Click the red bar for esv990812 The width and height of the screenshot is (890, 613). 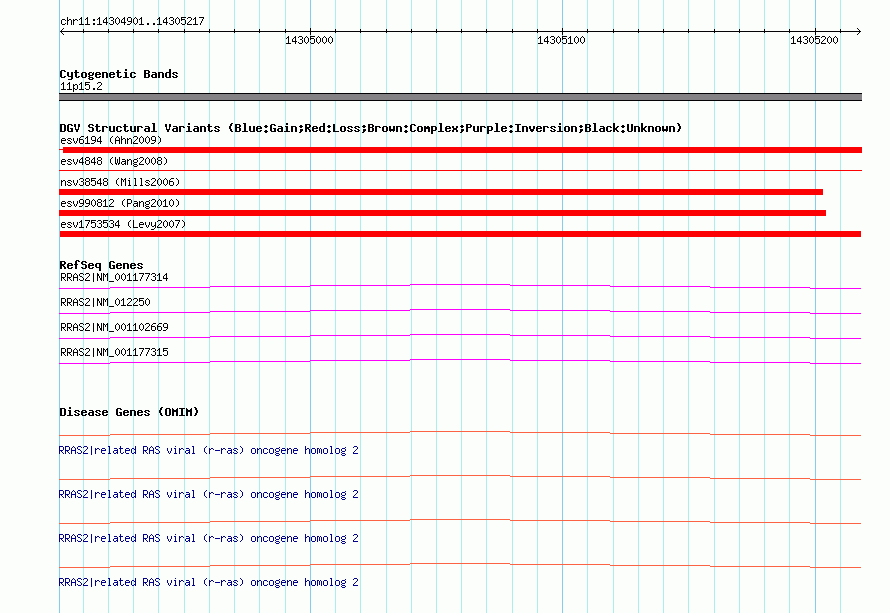click(x=443, y=213)
